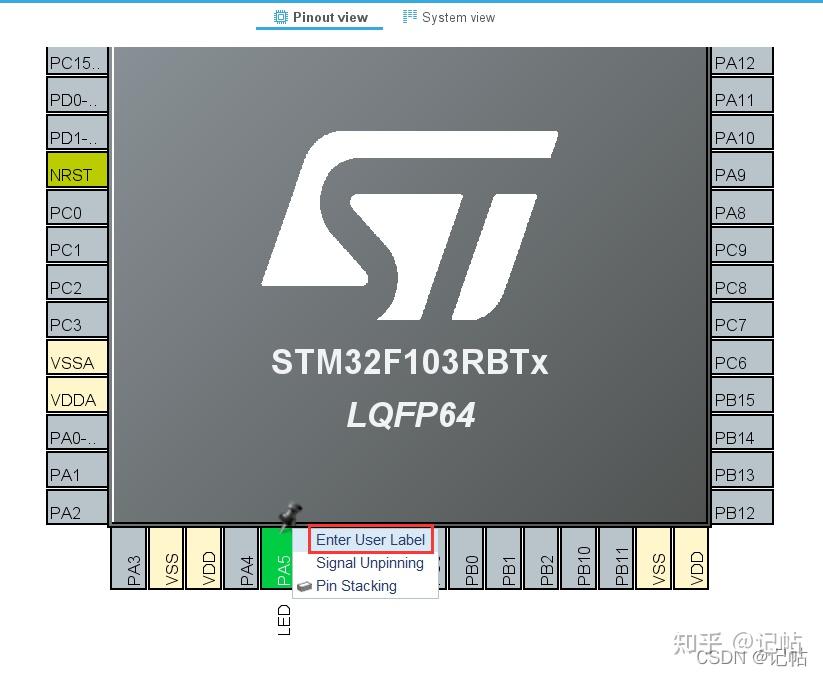This screenshot has width=823, height=676.
Task: Select the NRST reset pin
Action: tap(75, 173)
